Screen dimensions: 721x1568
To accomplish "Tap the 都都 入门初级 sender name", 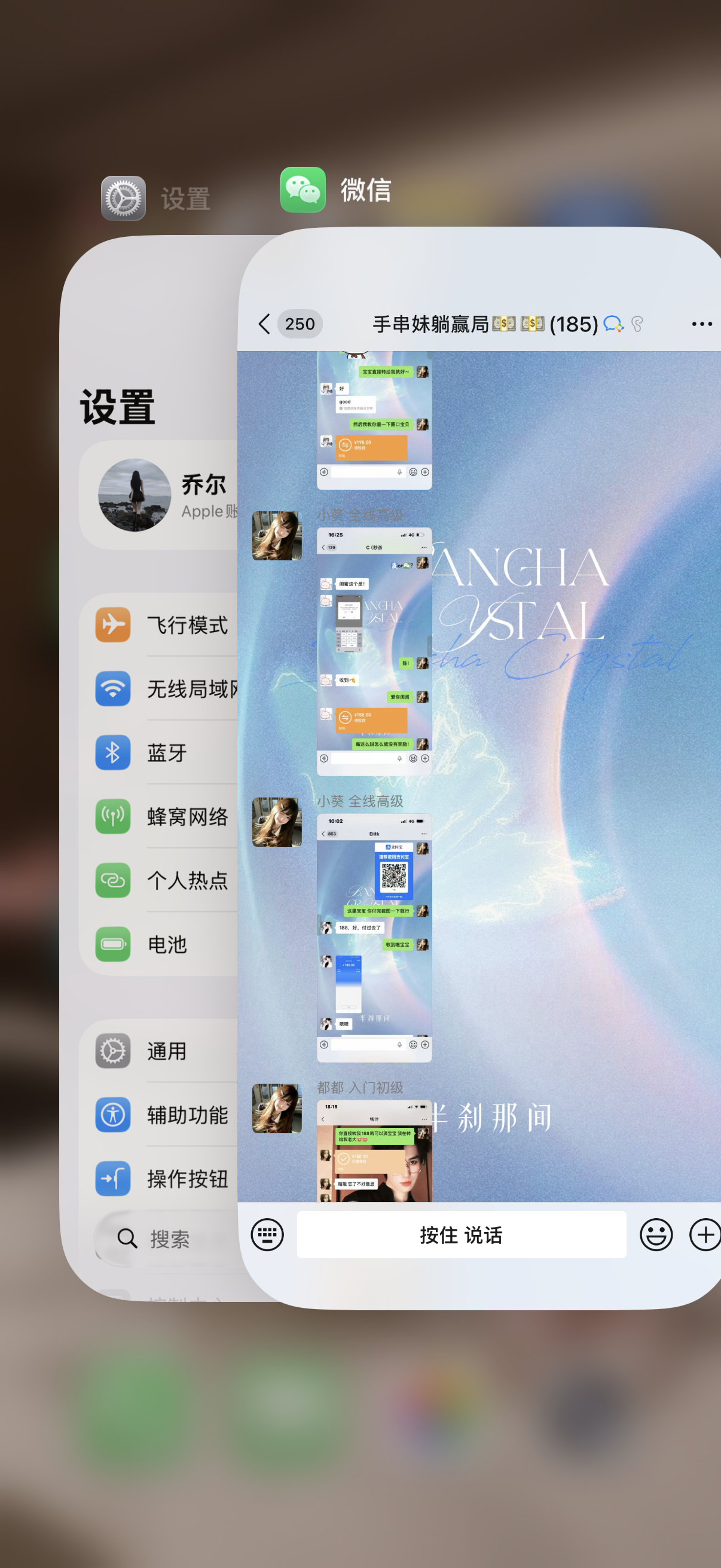I will (x=359, y=1087).
